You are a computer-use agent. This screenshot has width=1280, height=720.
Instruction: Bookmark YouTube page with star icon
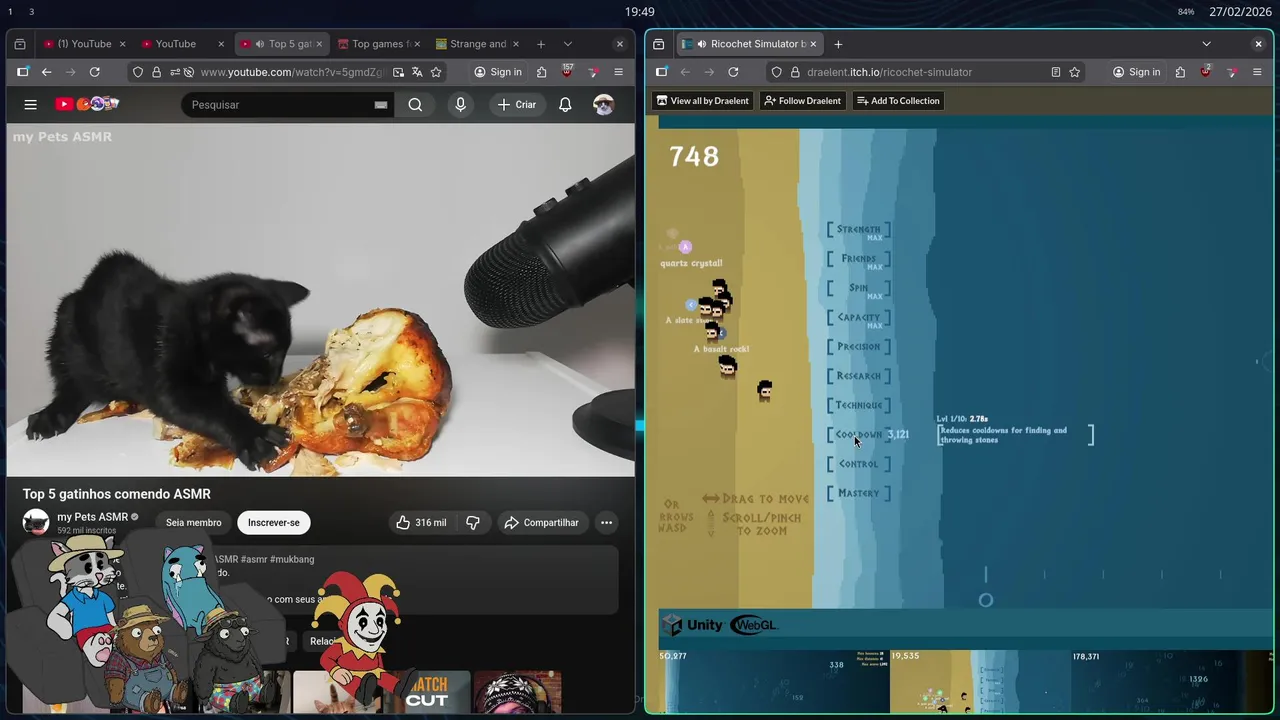pos(436,72)
